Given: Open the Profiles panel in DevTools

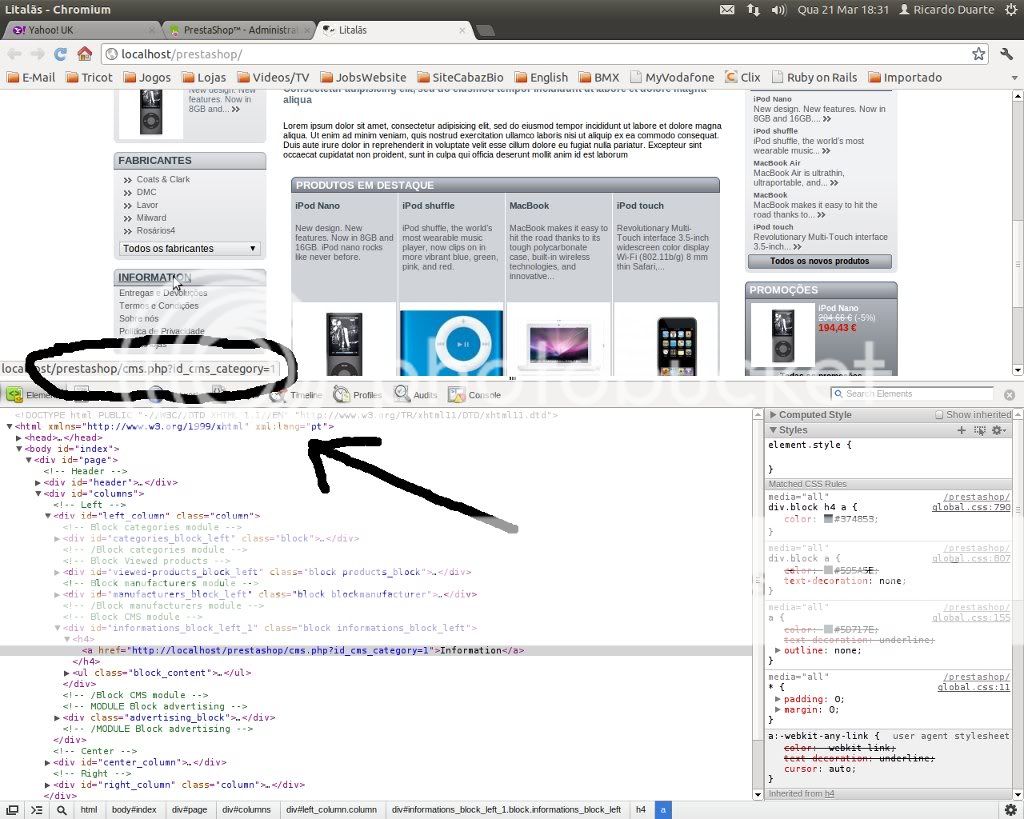Looking at the screenshot, I should (x=357, y=395).
